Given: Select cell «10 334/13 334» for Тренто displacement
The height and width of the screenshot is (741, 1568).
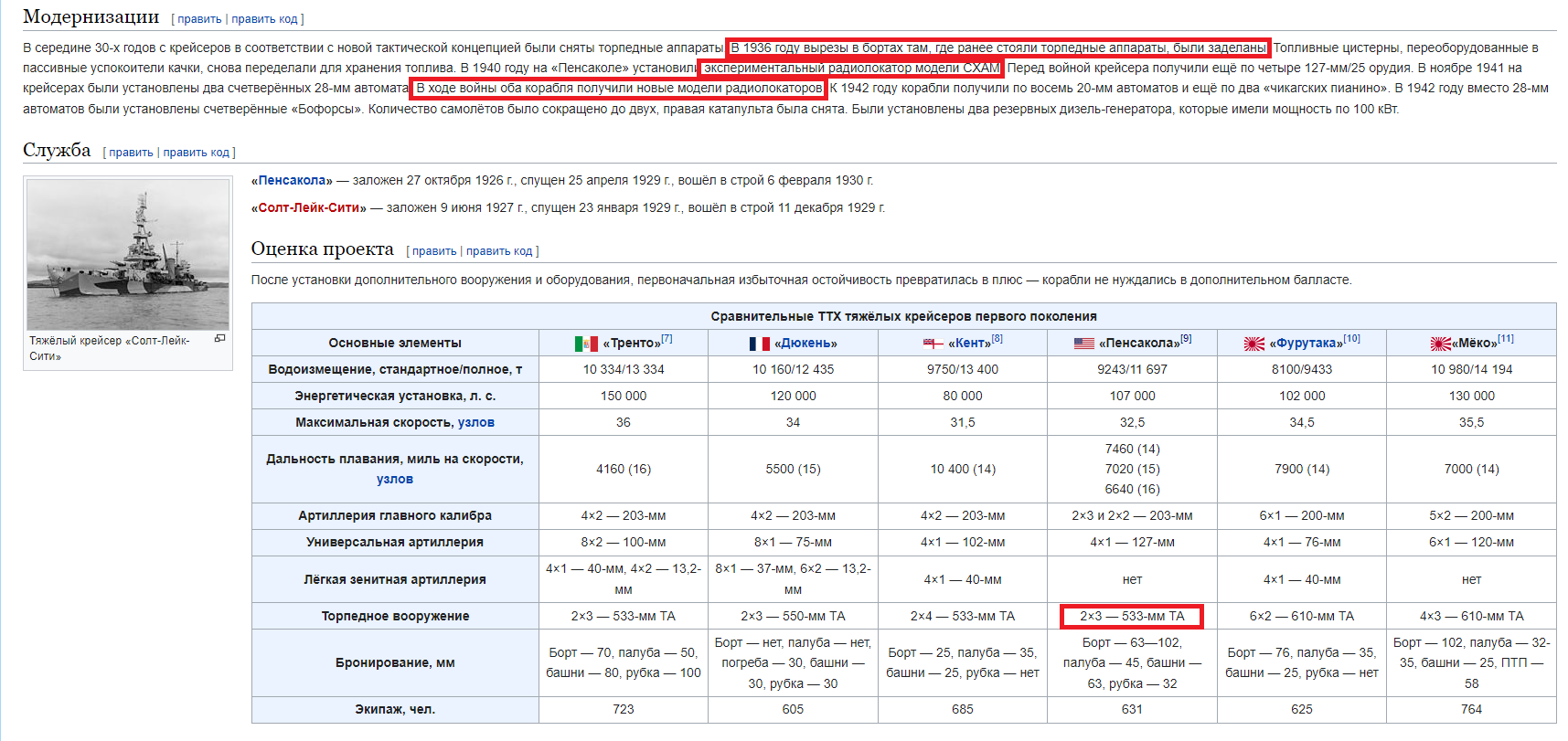Looking at the screenshot, I should pos(624,370).
